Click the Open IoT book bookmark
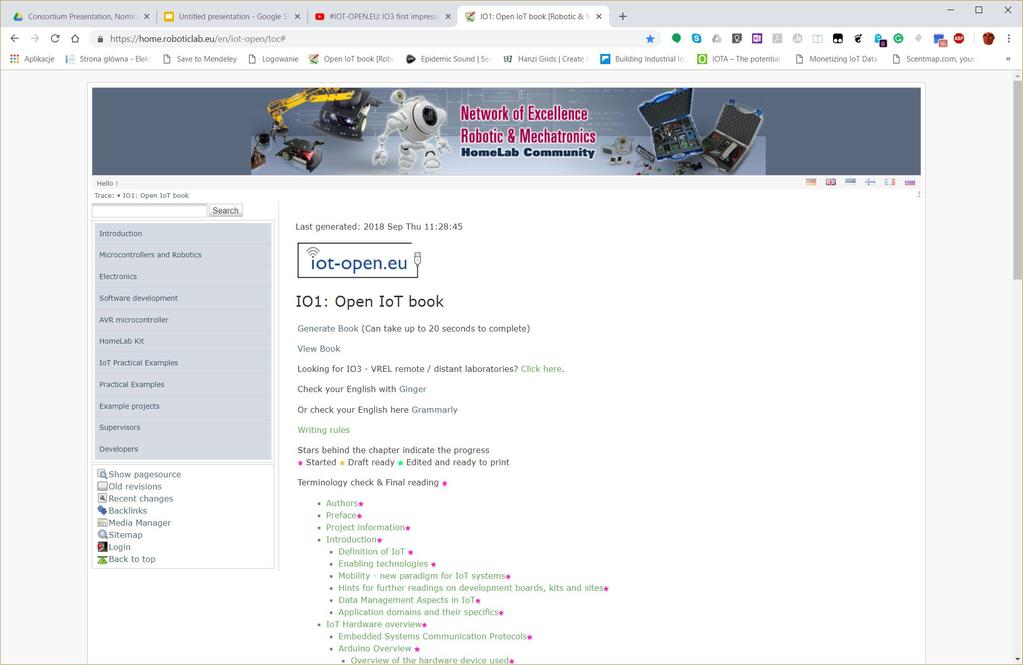1023x665 pixels. [x=351, y=59]
